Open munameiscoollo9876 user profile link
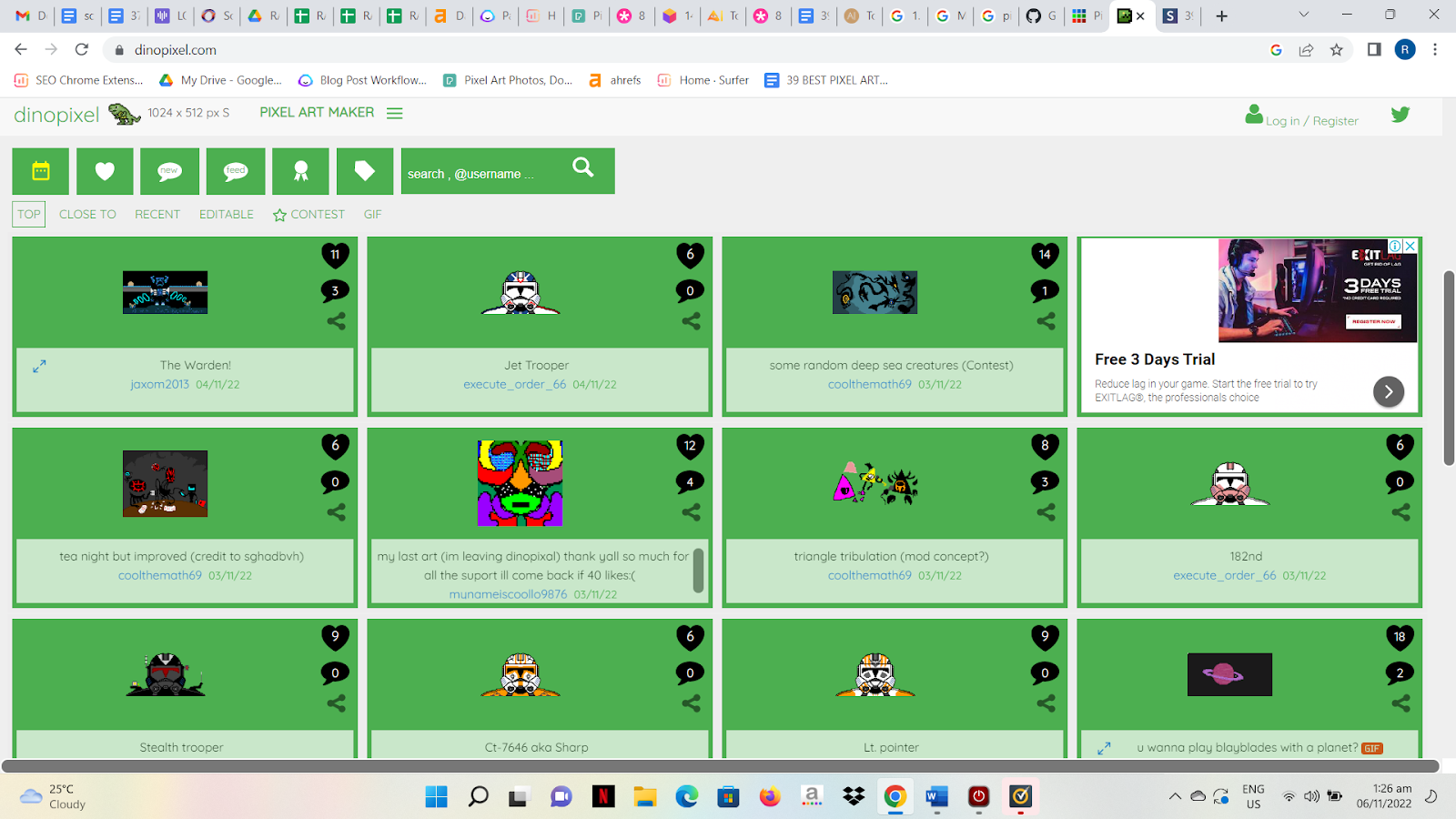Image resolution: width=1456 pixels, height=819 pixels. [508, 594]
